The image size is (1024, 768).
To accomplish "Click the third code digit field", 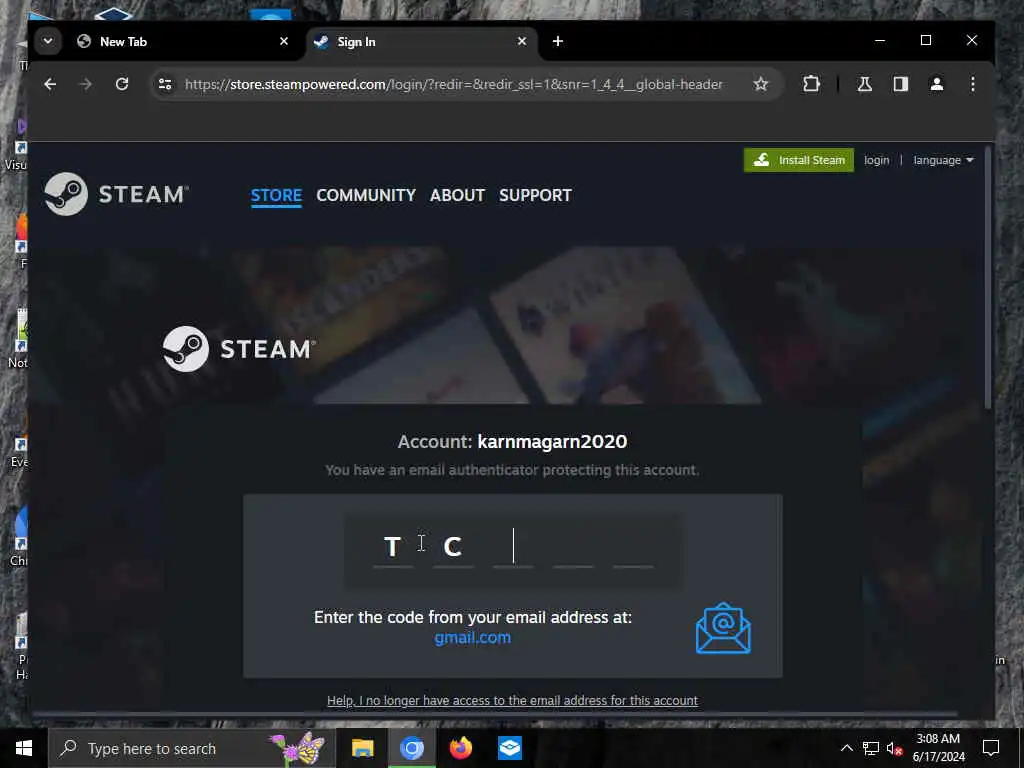I will [513, 547].
